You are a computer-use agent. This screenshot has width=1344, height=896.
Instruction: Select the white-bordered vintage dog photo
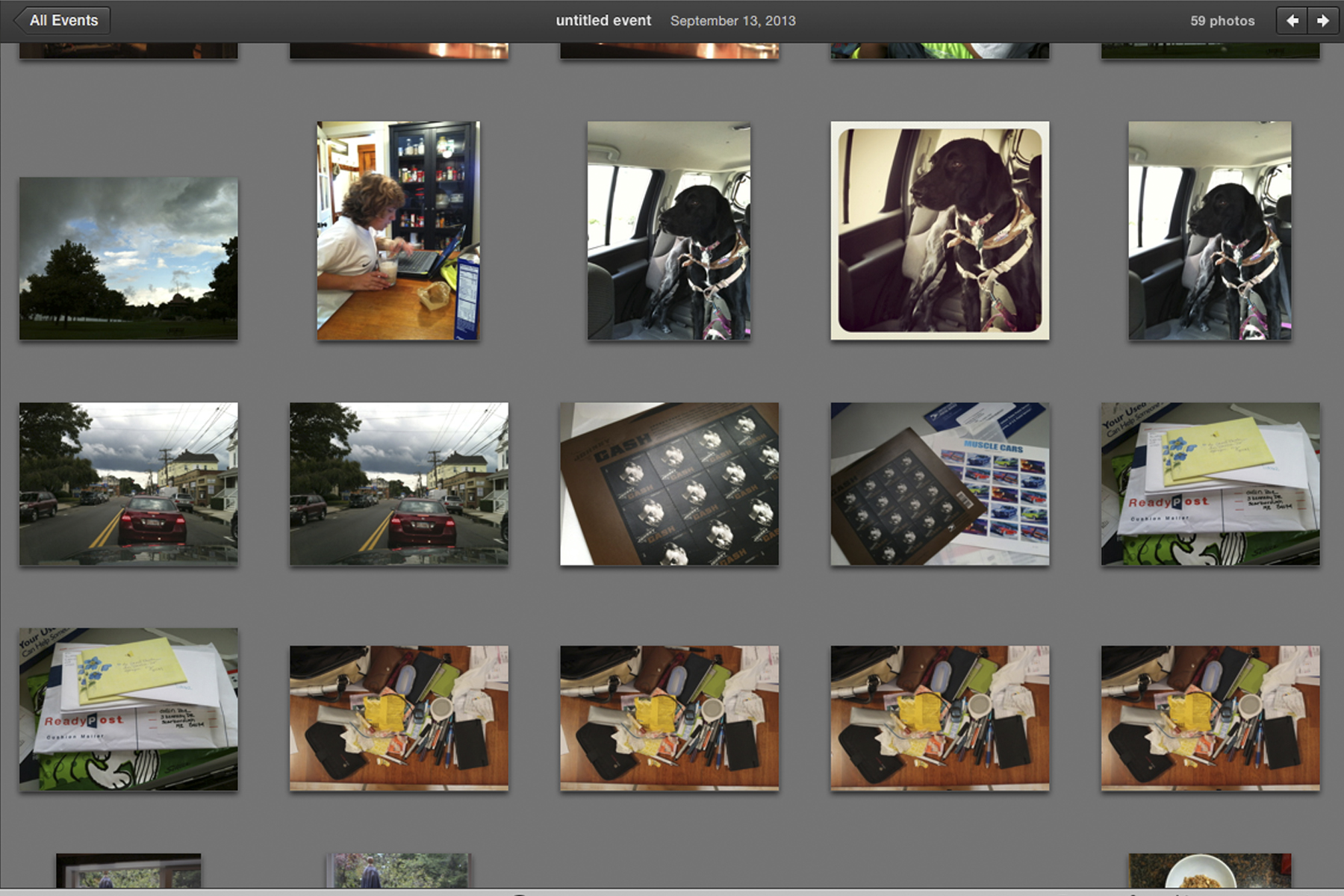pos(939,231)
